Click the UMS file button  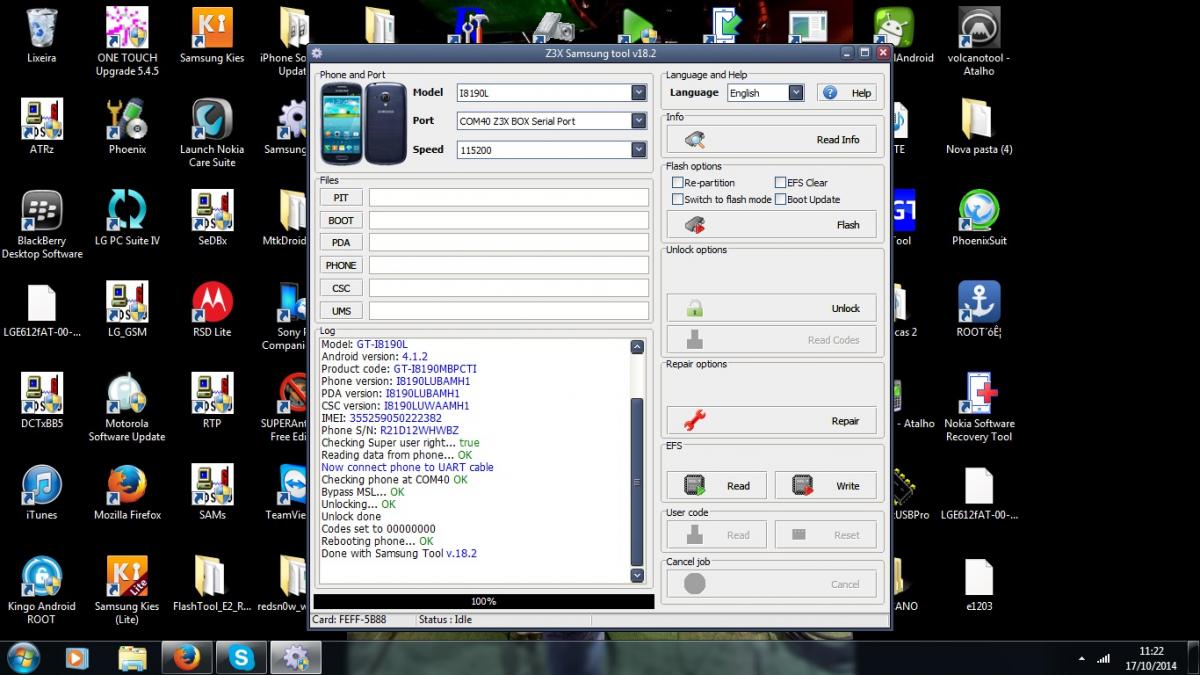341,311
